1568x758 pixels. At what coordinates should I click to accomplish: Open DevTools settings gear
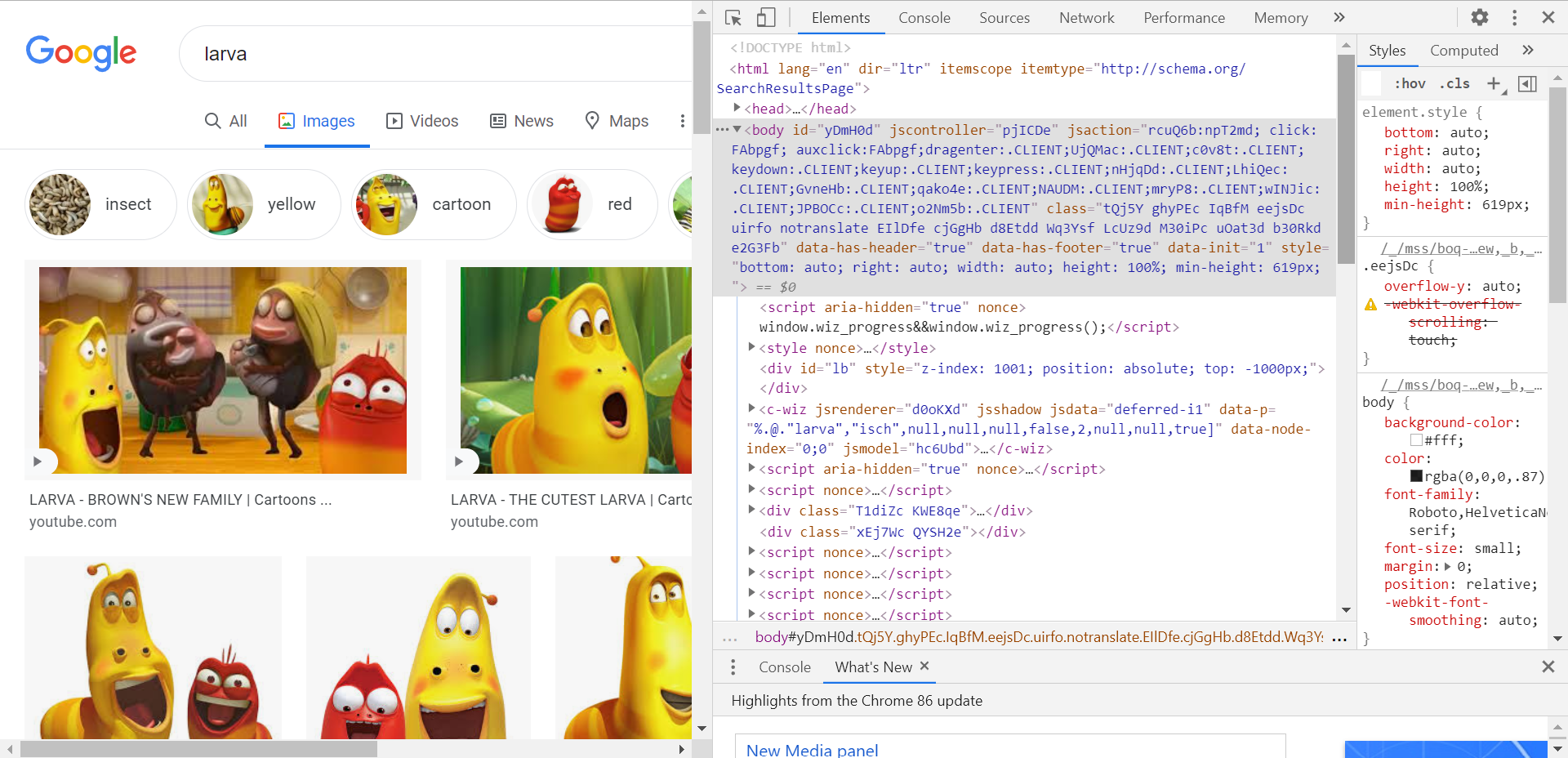click(x=1479, y=17)
